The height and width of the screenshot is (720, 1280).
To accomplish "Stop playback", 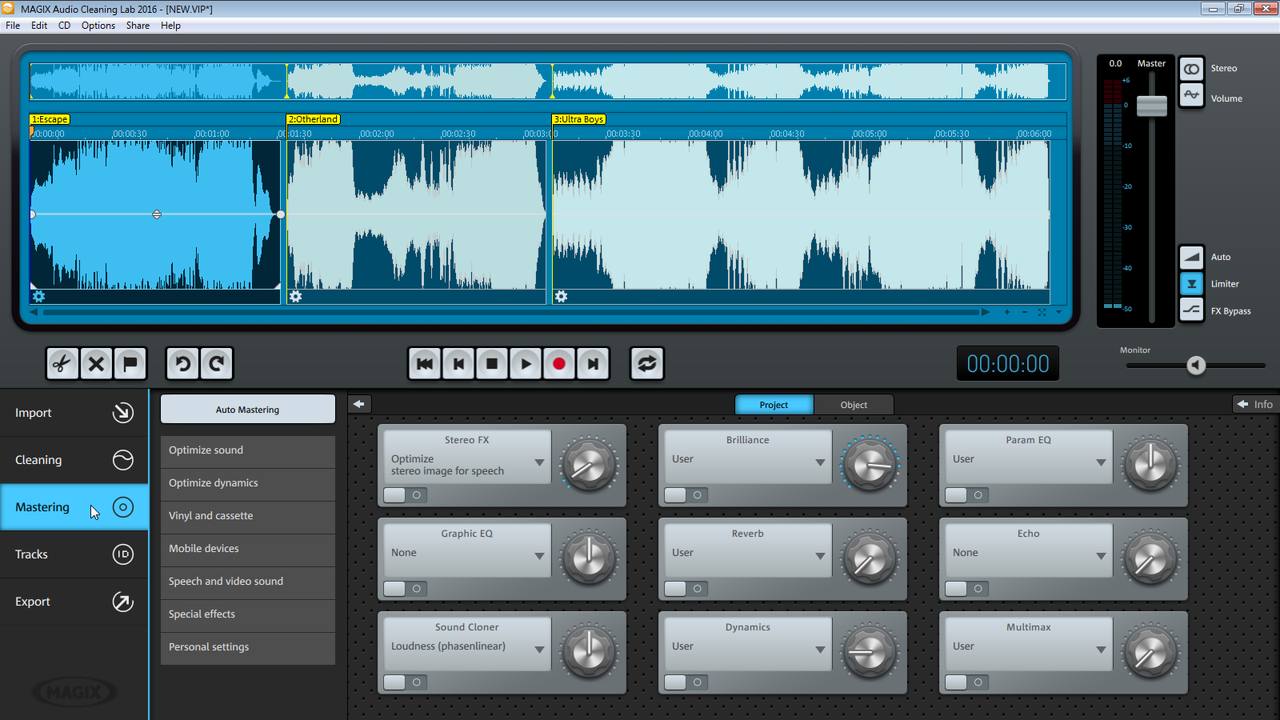I will point(492,364).
